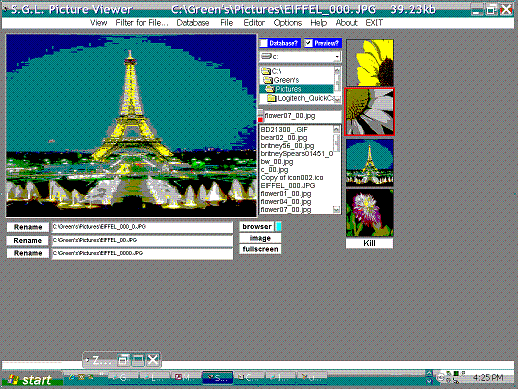Select the yellow sunflower thumbnail
This screenshot has height=389, width=518.
[x=370, y=63]
